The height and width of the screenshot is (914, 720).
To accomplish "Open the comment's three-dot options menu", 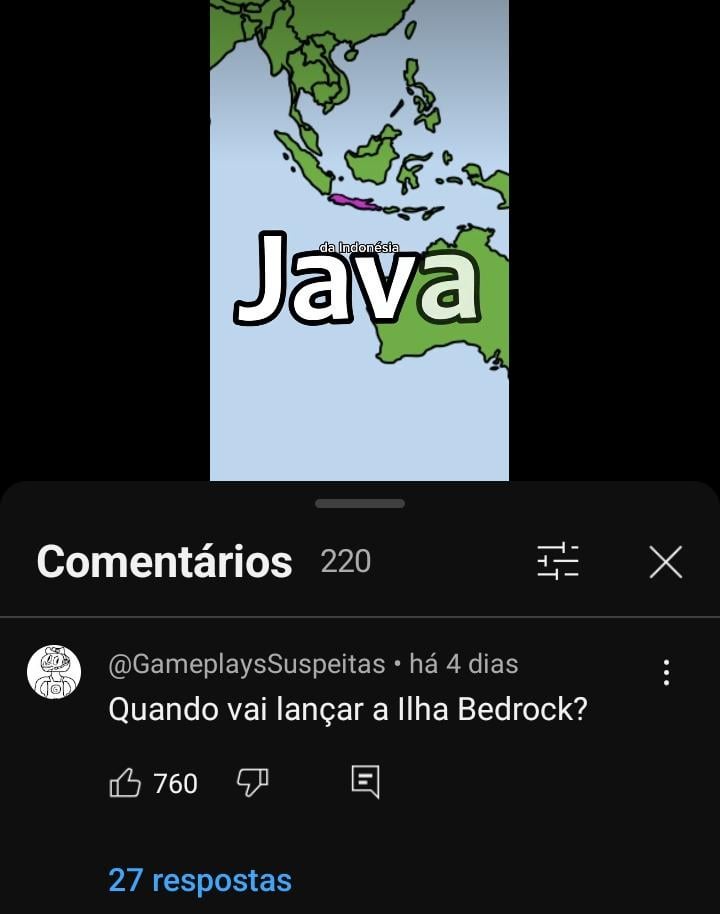I will pos(666,673).
